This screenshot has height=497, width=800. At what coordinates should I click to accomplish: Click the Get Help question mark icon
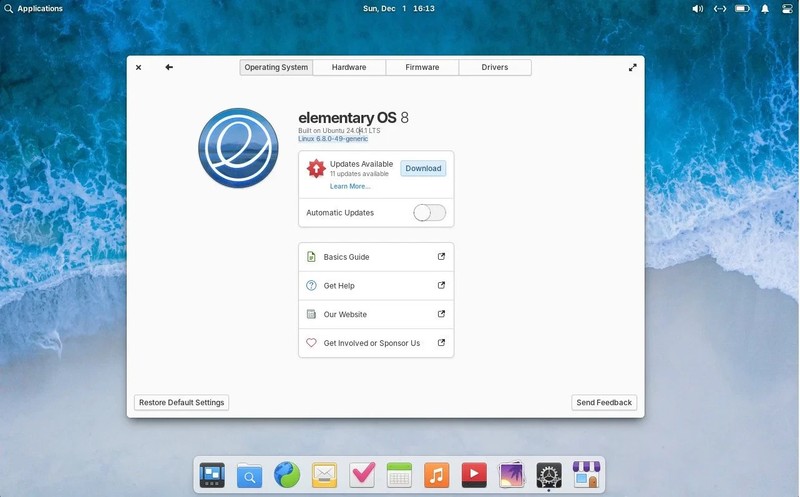click(311, 285)
